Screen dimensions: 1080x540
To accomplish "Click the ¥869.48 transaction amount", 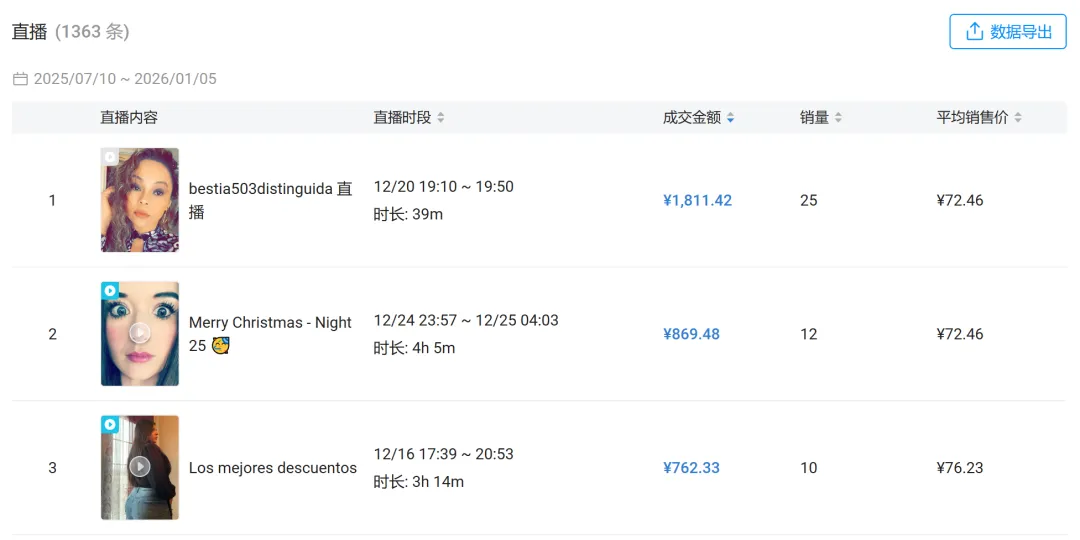I will [691, 334].
